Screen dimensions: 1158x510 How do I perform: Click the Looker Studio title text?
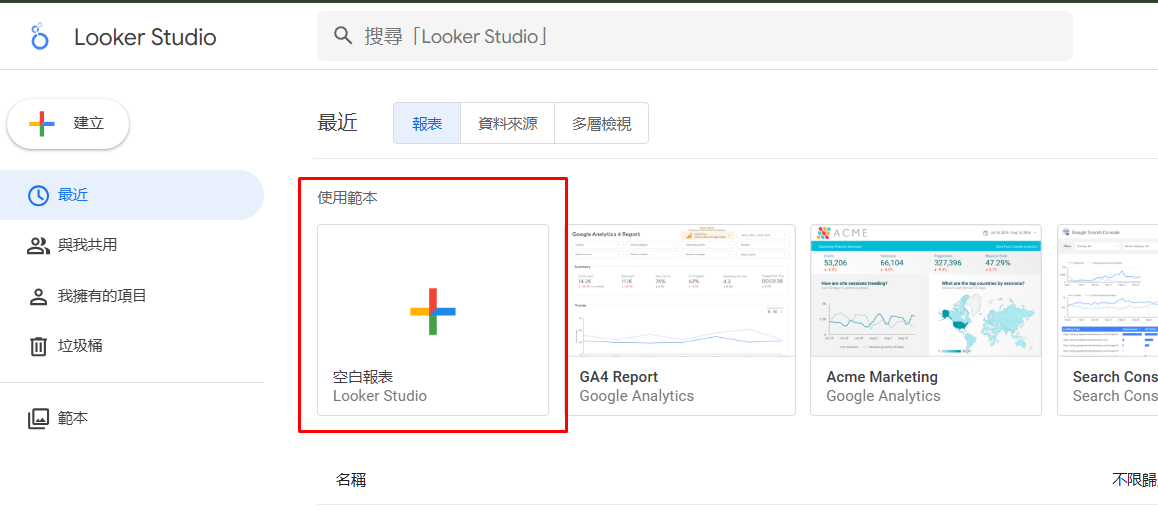click(145, 37)
